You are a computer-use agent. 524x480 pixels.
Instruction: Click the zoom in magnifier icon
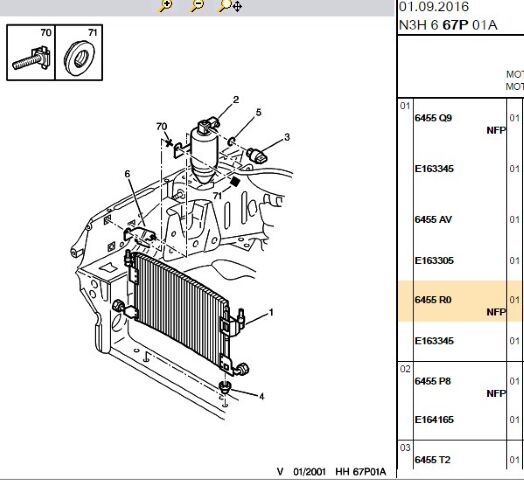tap(165, 5)
